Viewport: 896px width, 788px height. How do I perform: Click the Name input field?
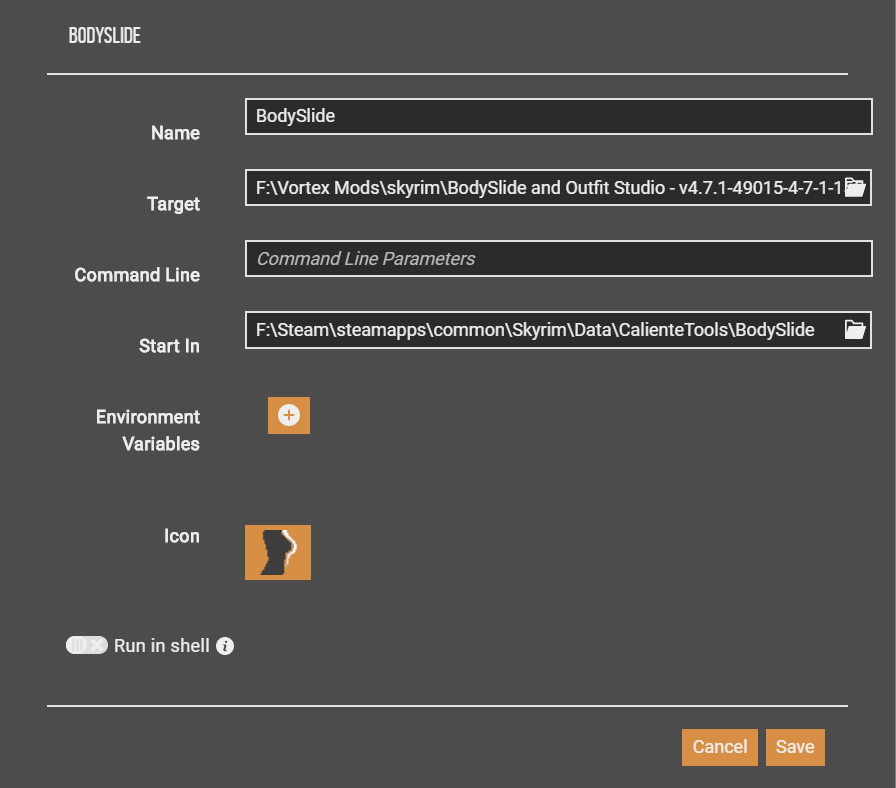(559, 117)
